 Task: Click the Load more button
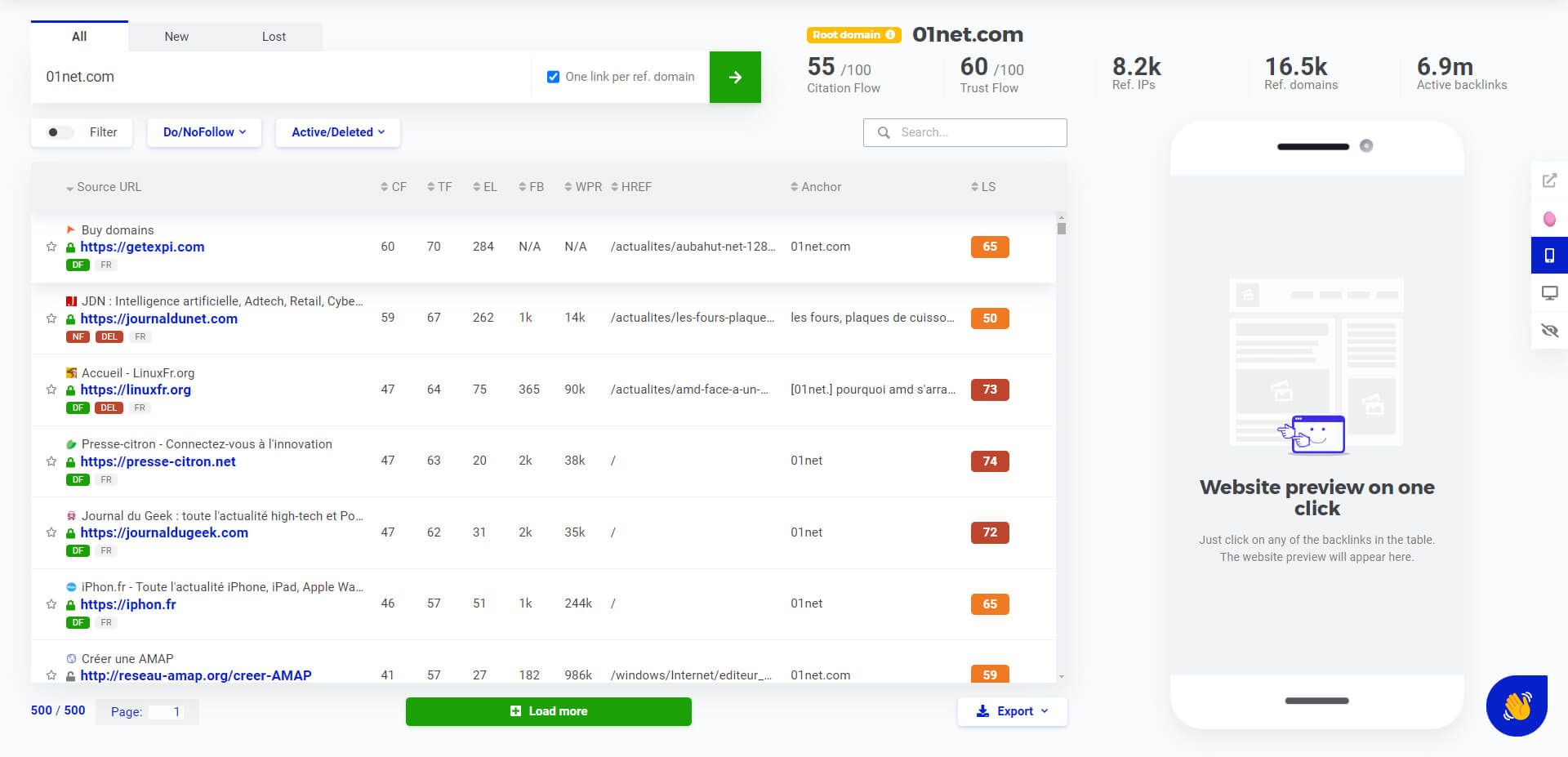coord(549,711)
